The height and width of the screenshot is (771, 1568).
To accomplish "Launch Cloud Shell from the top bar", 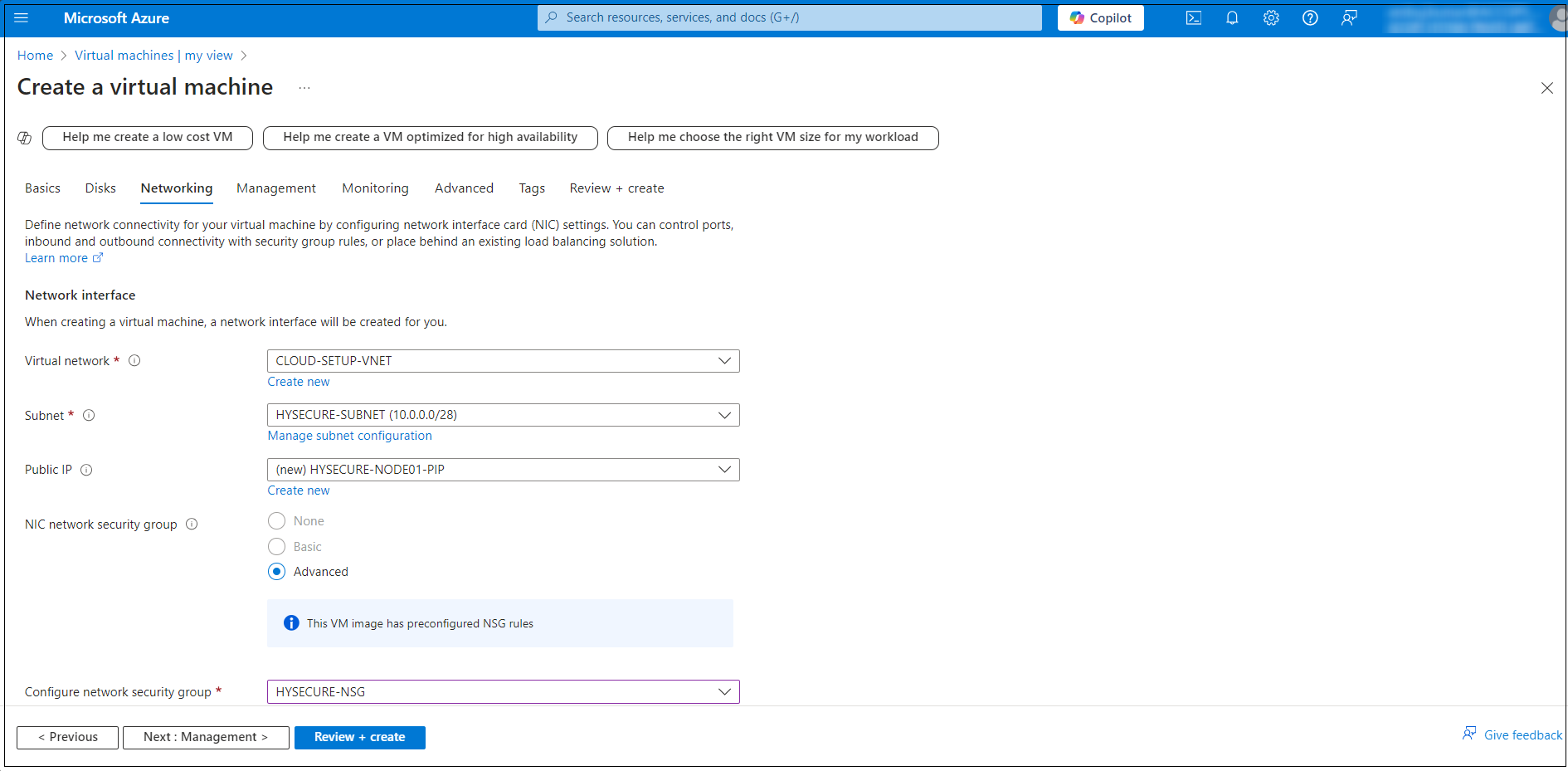I will (x=1193, y=17).
